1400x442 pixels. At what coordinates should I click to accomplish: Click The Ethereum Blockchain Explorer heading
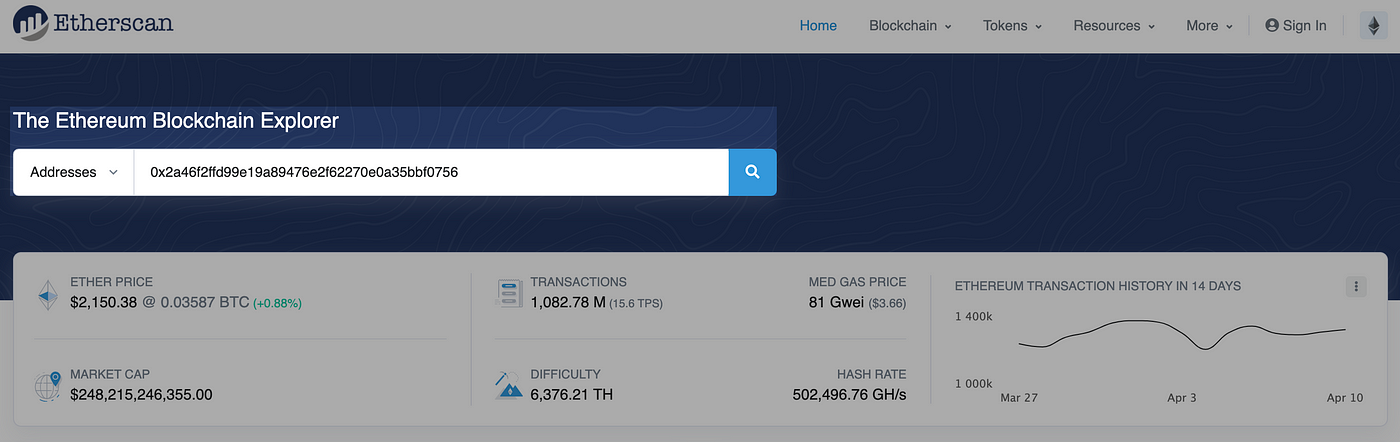[175, 121]
